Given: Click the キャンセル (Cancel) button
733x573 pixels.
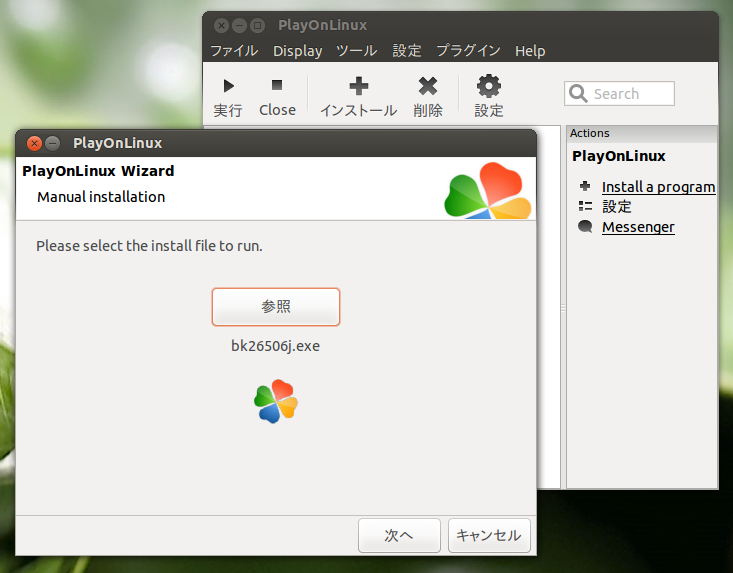Looking at the screenshot, I should (489, 535).
